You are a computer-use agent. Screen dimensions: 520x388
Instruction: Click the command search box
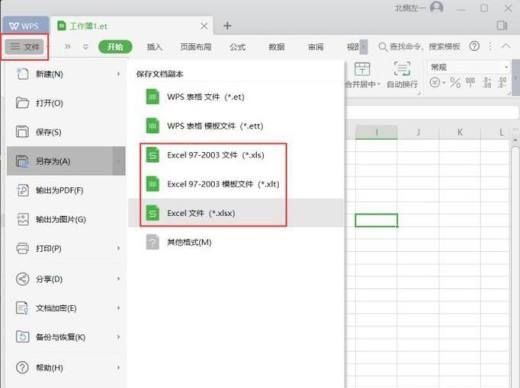(x=419, y=46)
